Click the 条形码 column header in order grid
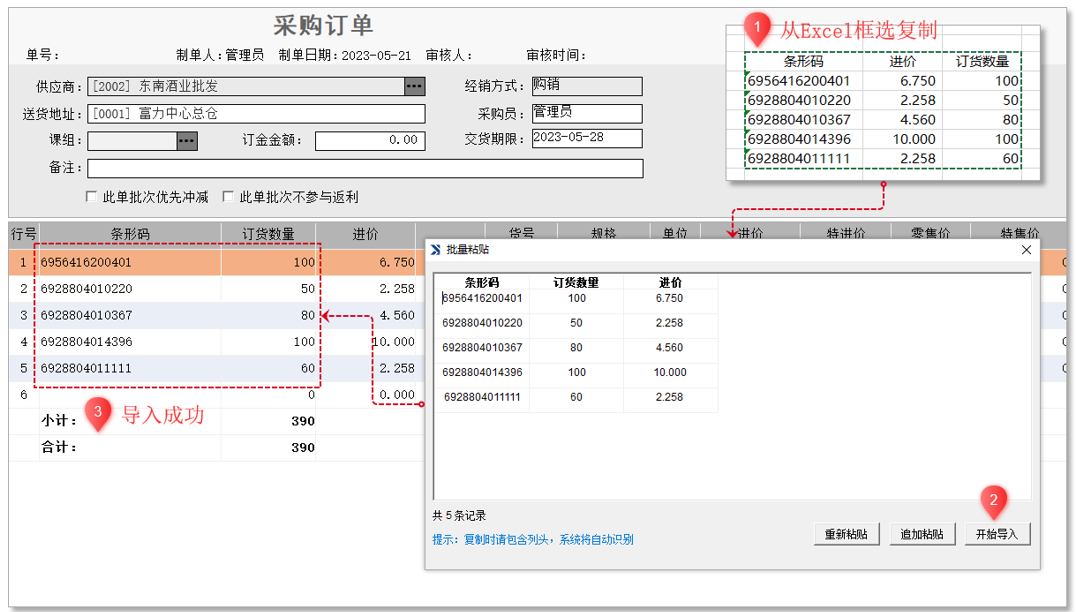Image resolution: width=1076 pixels, height=612 pixels. (x=130, y=235)
